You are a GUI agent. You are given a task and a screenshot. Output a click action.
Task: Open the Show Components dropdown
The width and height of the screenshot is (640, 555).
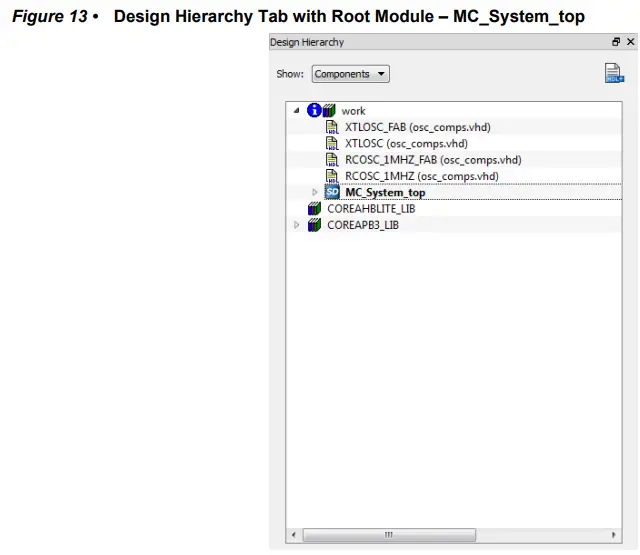tap(350, 74)
